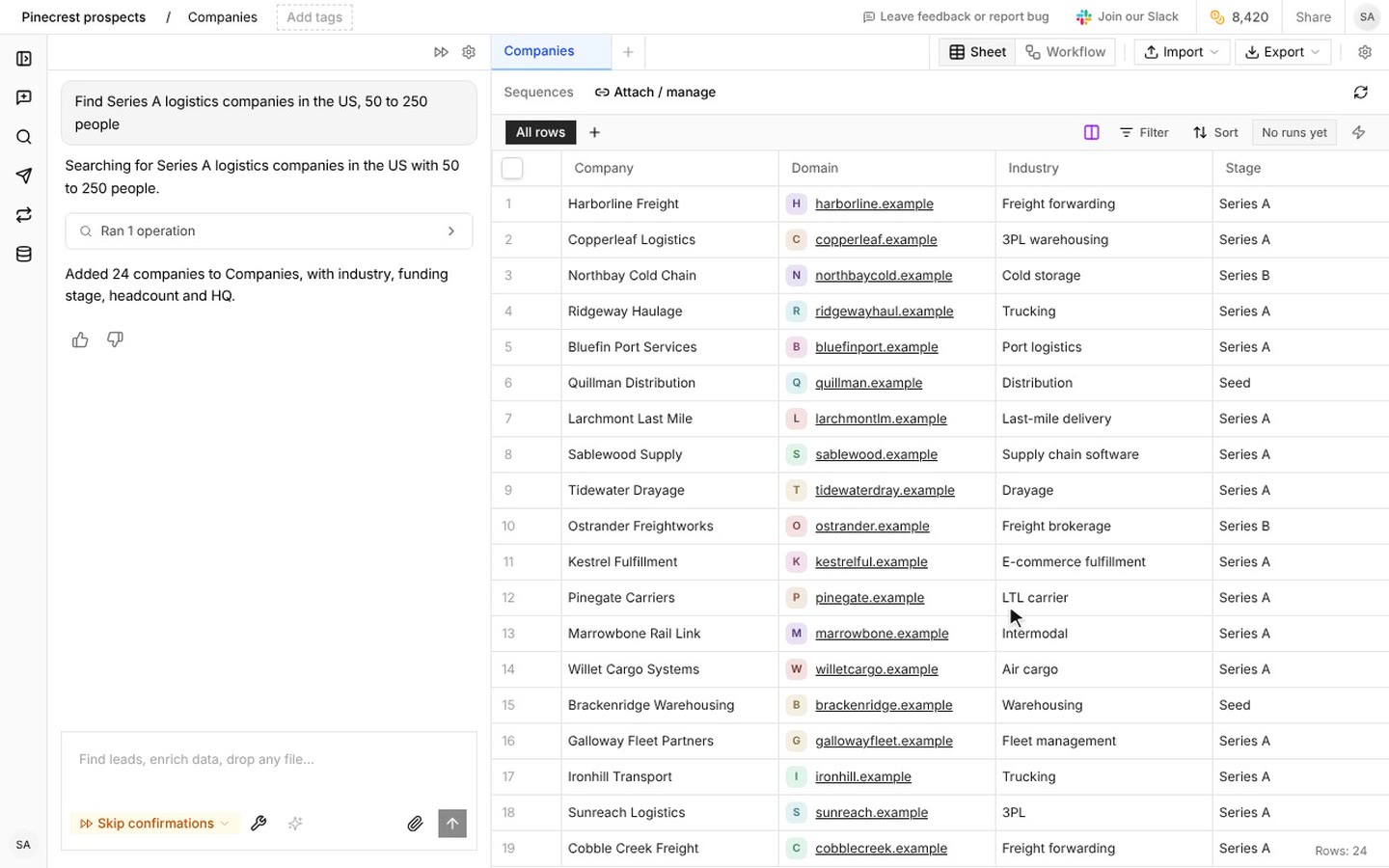The image size is (1389, 868).
Task: Select the All rows view tab
Action: pos(540,132)
